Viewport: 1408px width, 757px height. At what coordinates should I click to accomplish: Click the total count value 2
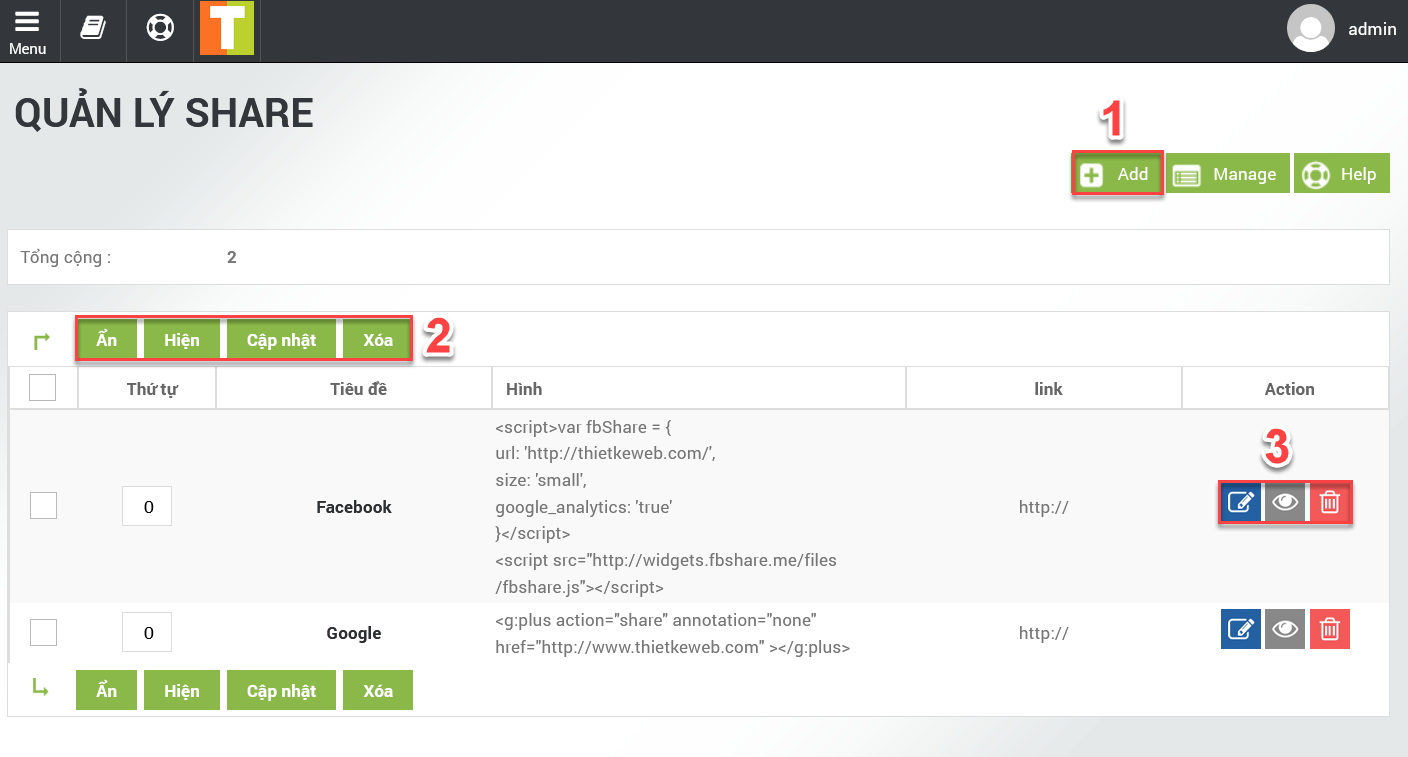coord(232,257)
